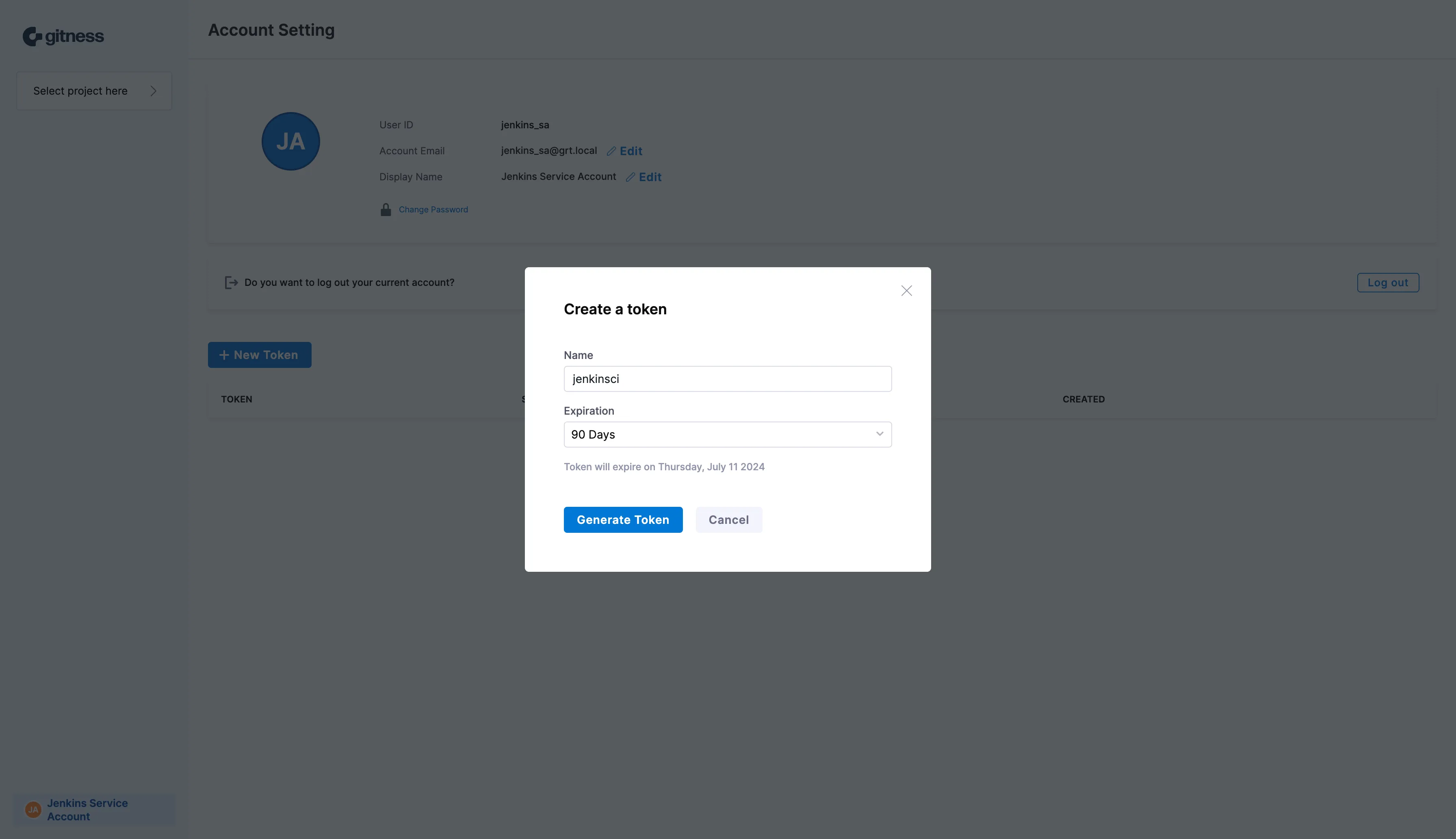The height and width of the screenshot is (839, 1456).
Task: Expand the Select project here chevron
Action: pyautogui.click(x=153, y=91)
